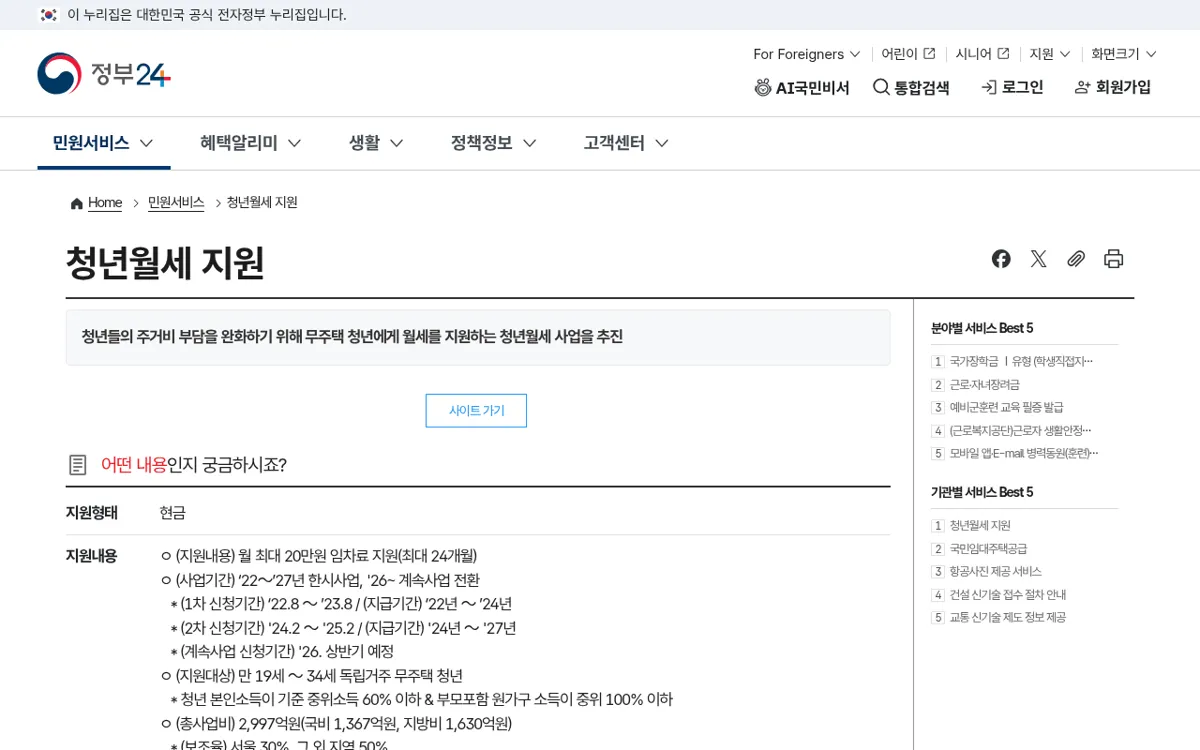1200x750 pixels.
Task: Go to Home breadcrumb link
Action: click(105, 203)
